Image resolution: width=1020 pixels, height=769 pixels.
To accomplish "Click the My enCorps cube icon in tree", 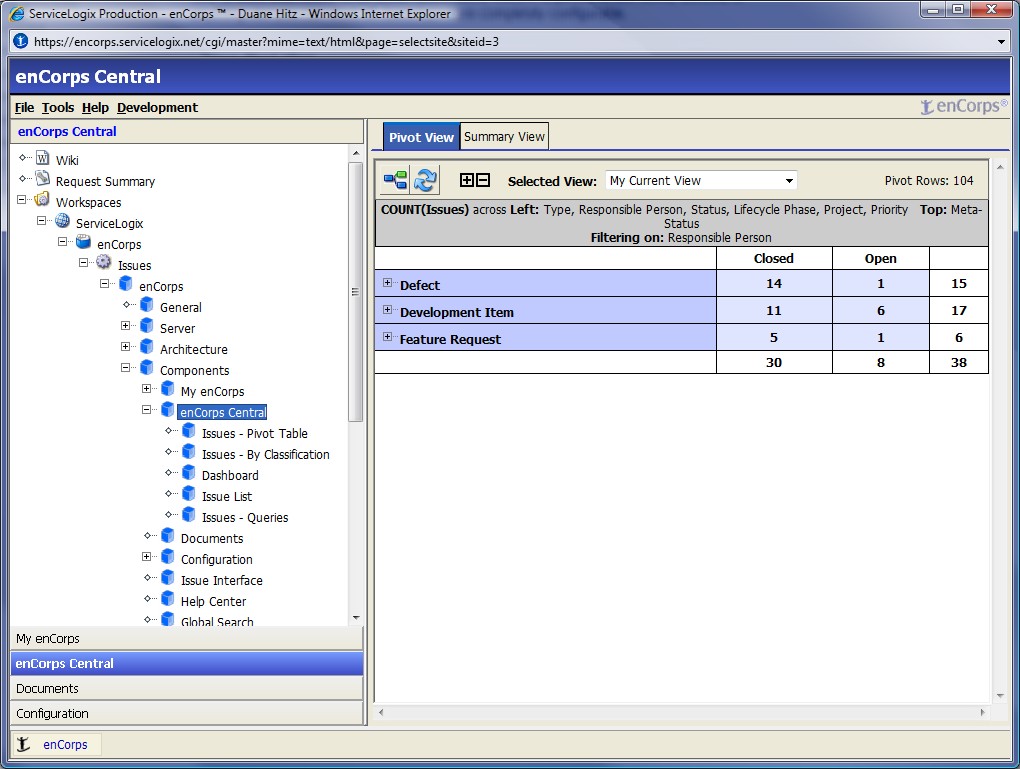I will (x=168, y=388).
